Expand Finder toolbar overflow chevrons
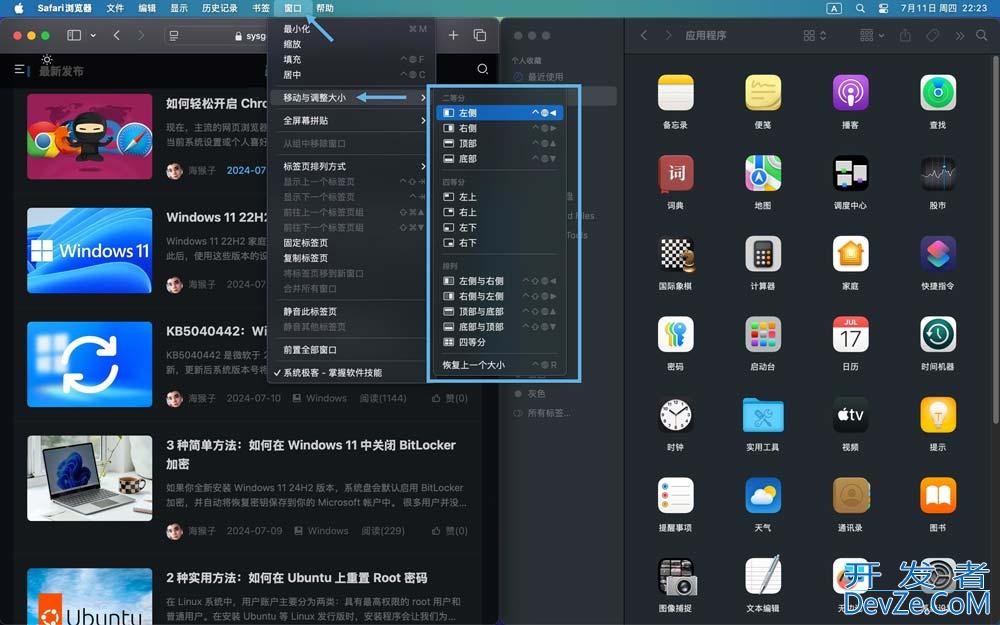The image size is (1000, 625). click(x=959, y=36)
